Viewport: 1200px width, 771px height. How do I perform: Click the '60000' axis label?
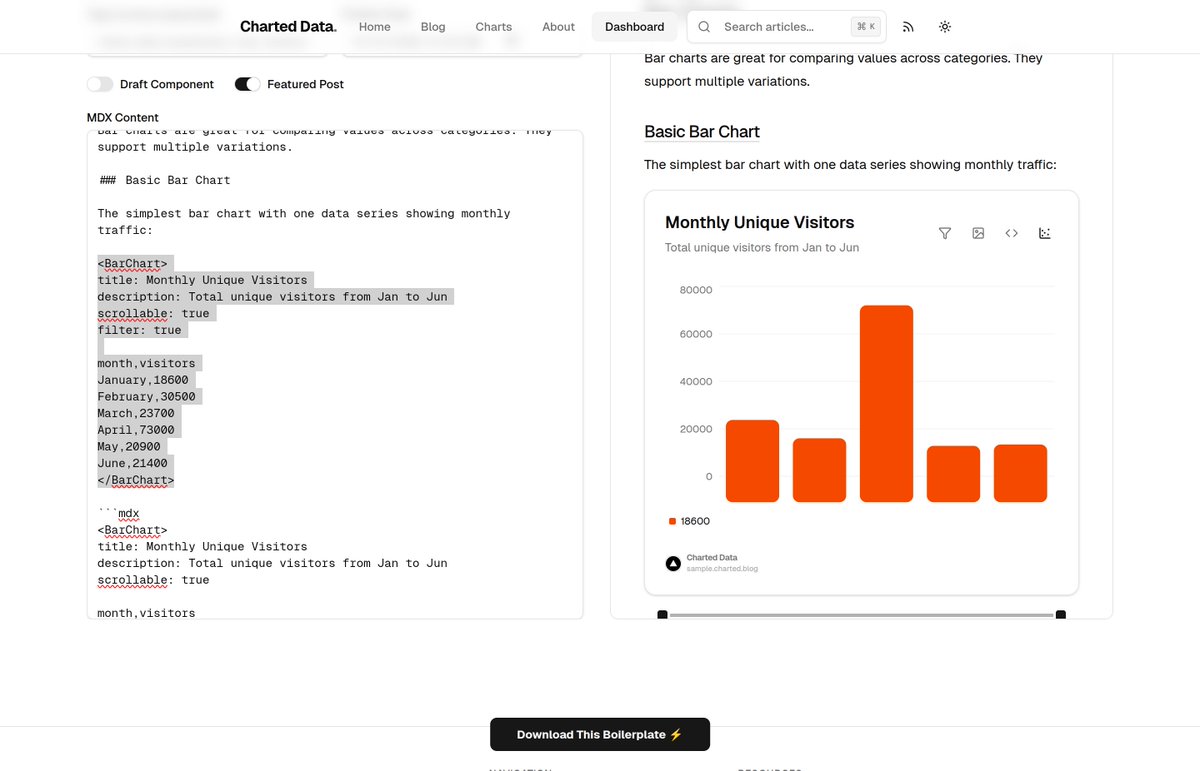pyautogui.click(x=696, y=334)
